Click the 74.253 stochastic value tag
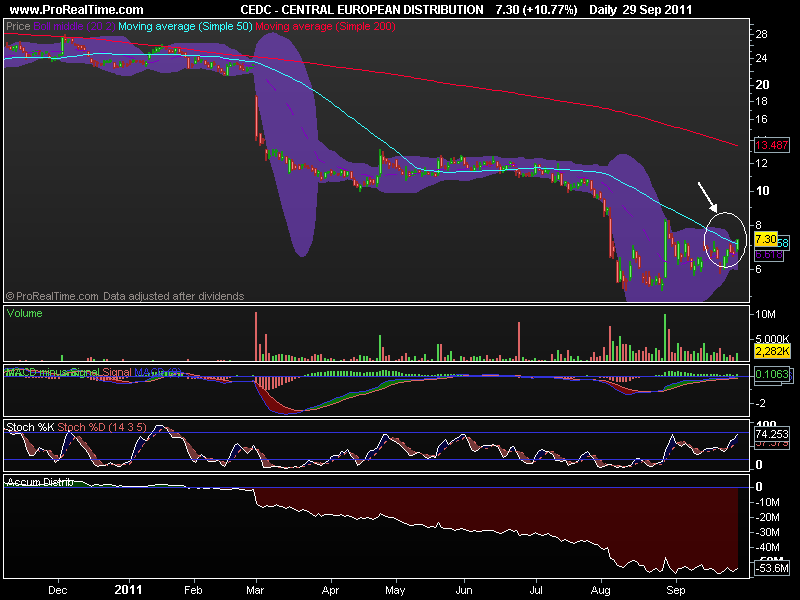This screenshot has height=600, width=800. tap(772, 434)
